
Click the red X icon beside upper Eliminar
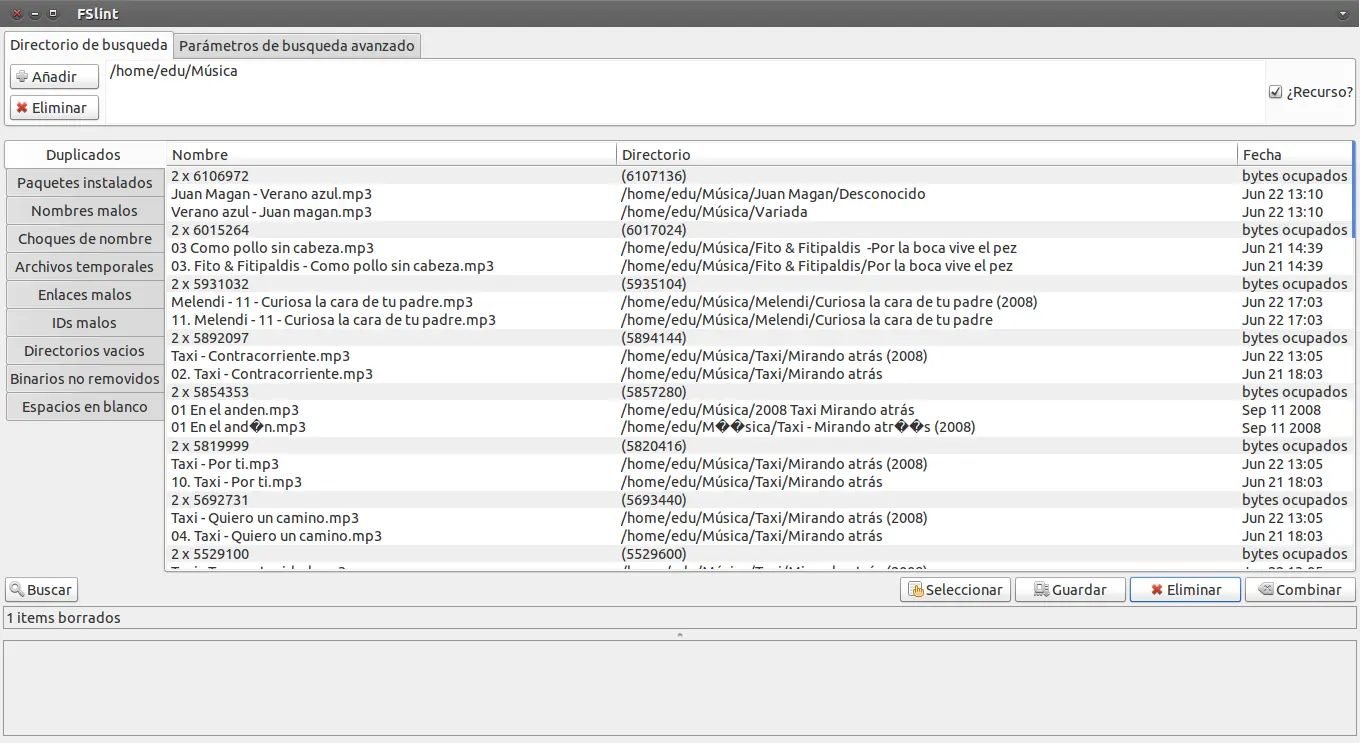[x=22, y=108]
